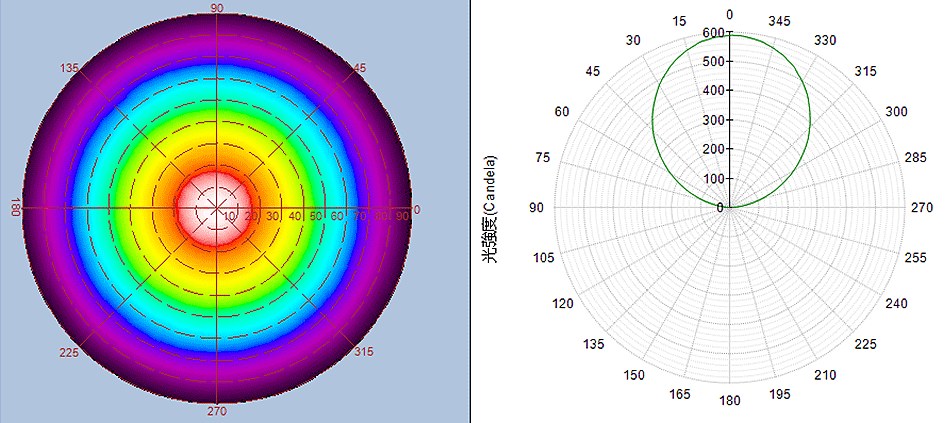Click the 600 radial tick in the polar plot
The width and height of the screenshot is (951, 423).
712,33
